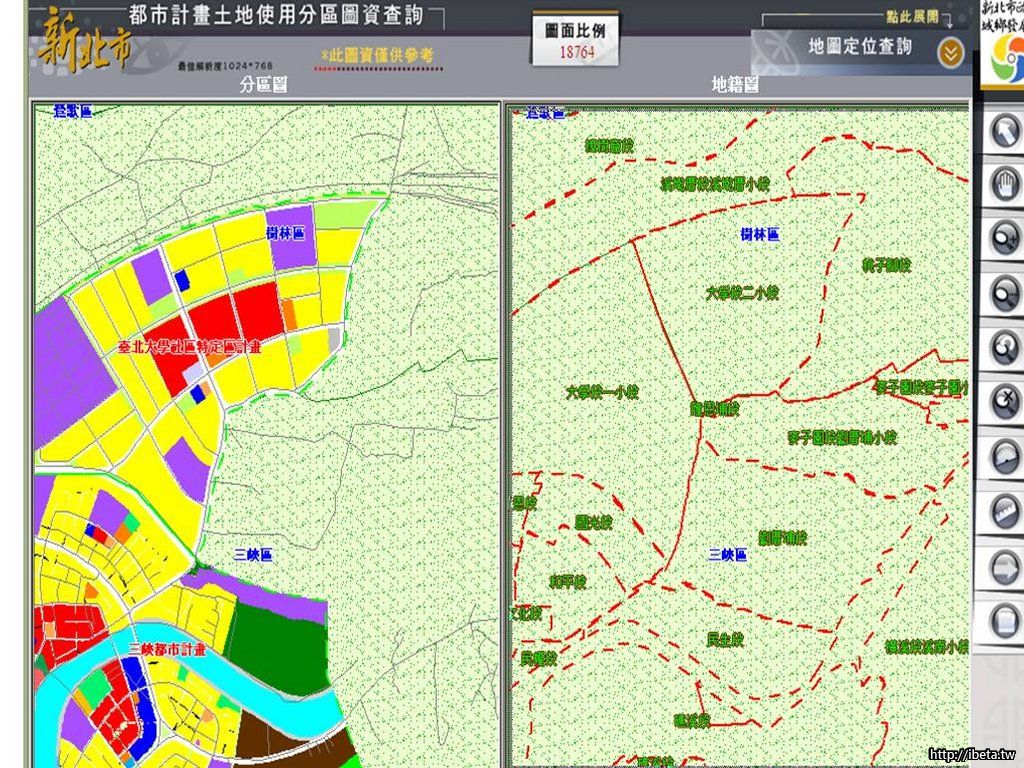Click the 大學段二小段 label on cadastral map
The width and height of the screenshot is (1024, 768).
(741, 293)
